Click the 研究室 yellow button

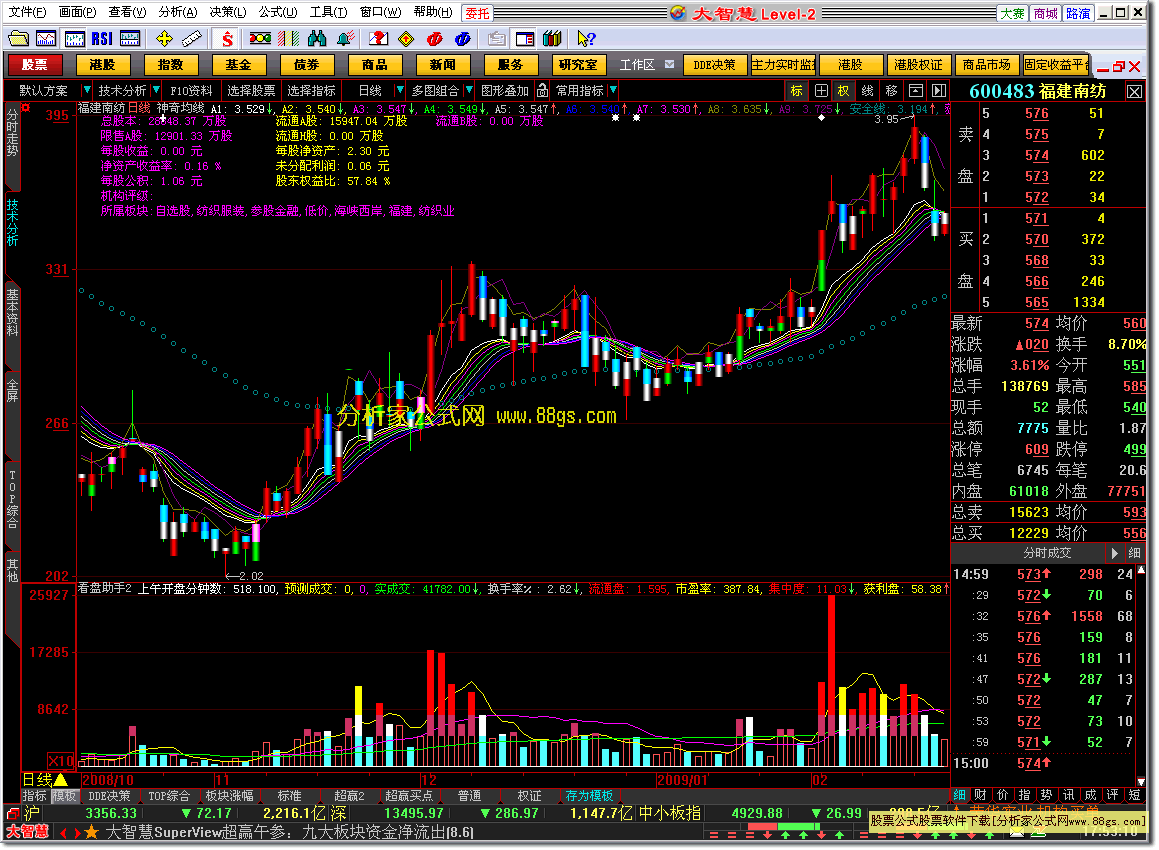(578, 64)
